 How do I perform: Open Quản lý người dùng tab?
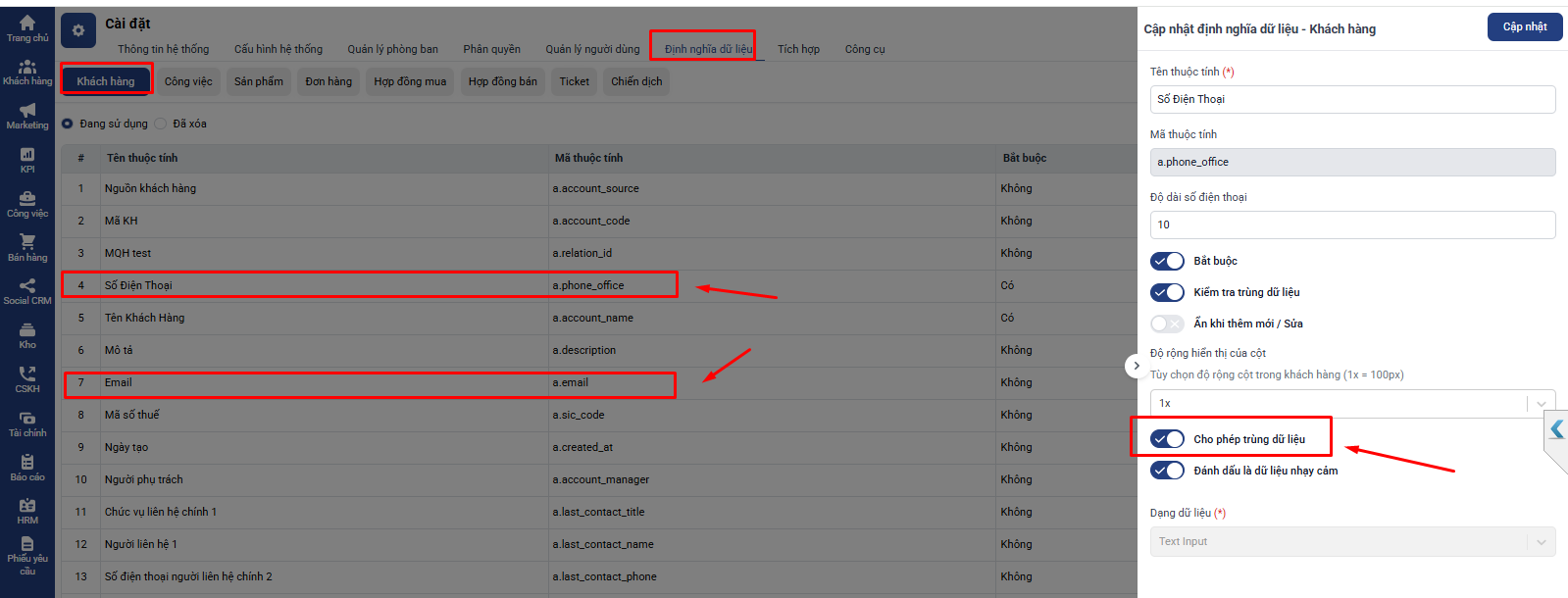(x=593, y=49)
